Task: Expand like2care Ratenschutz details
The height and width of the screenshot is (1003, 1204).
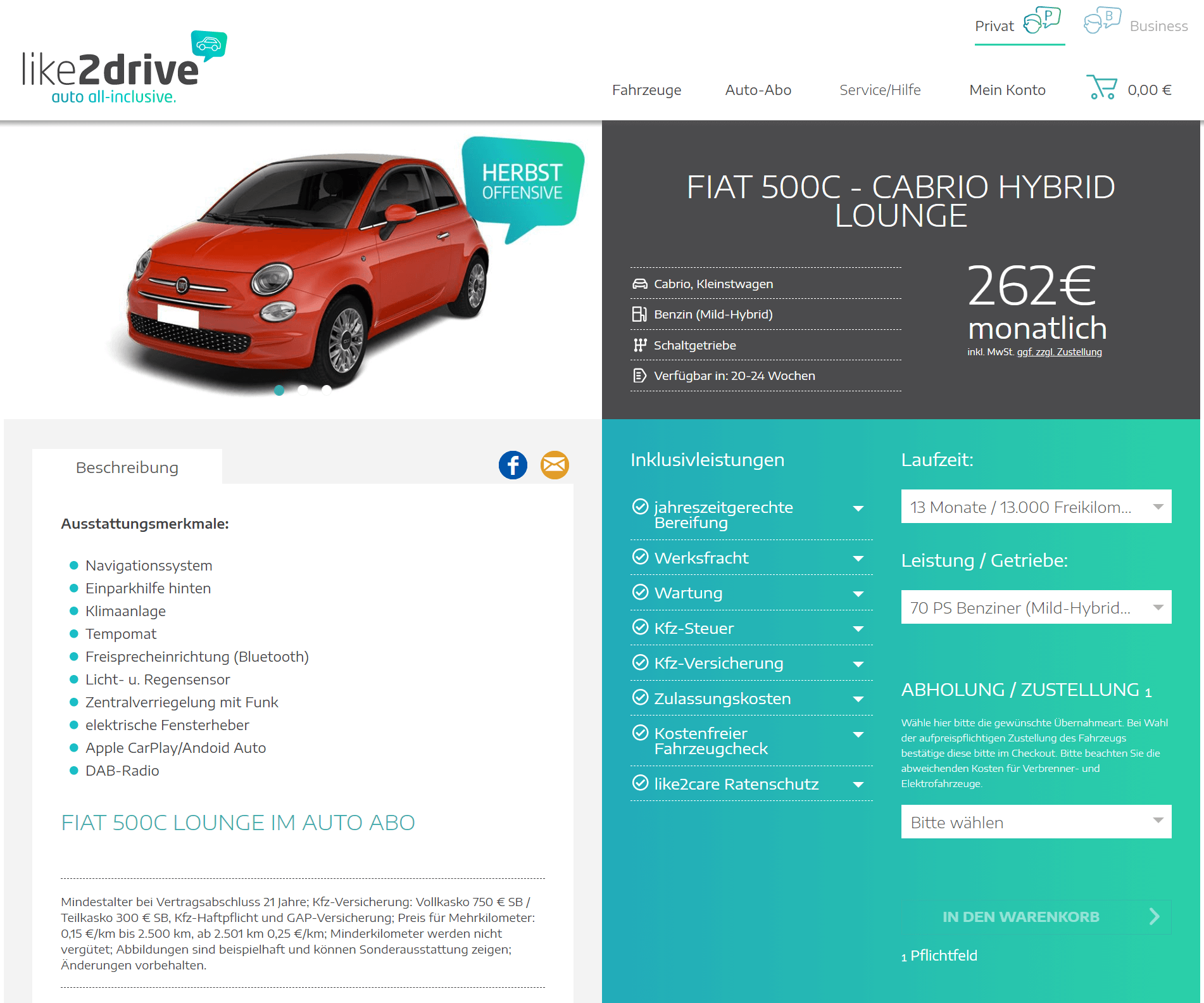Action: (x=858, y=785)
